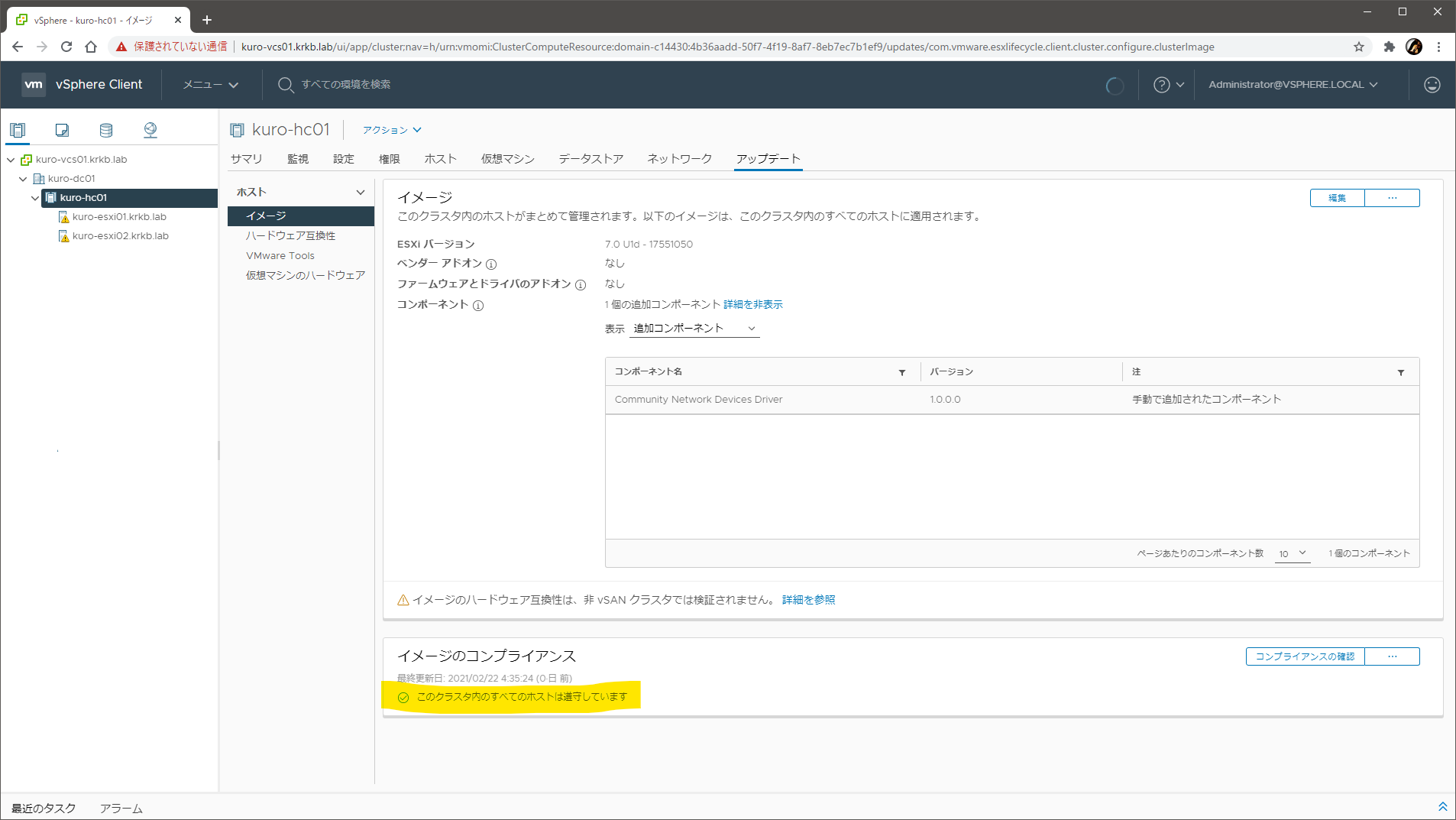Click the info icon beside コンポーネント
This screenshot has height=820, width=1456.
[x=478, y=306]
